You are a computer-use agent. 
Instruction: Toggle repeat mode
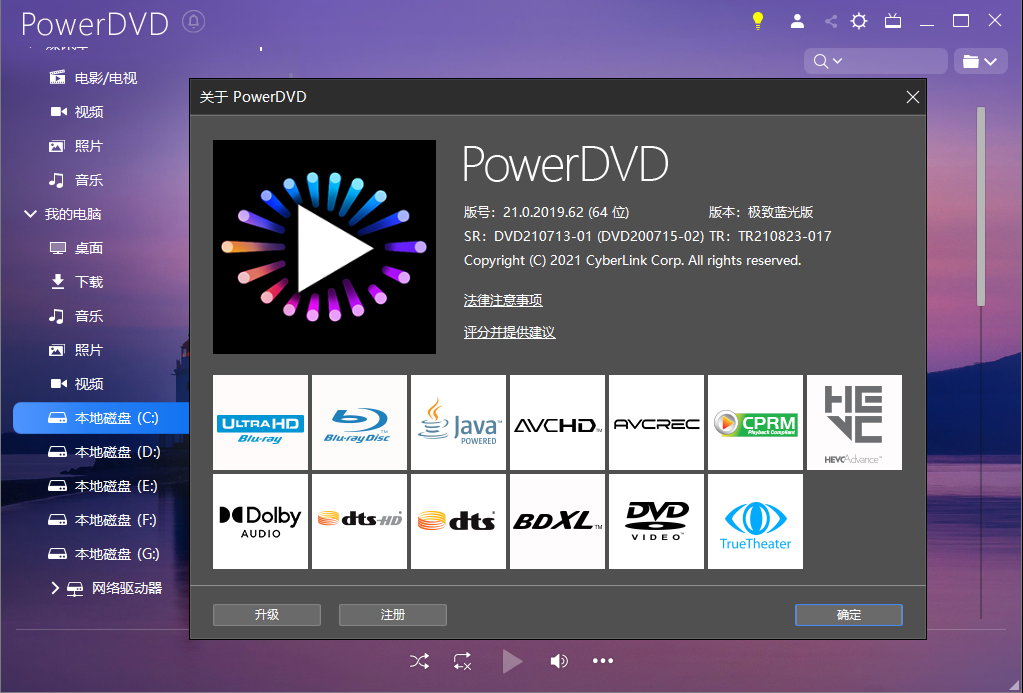(463, 661)
